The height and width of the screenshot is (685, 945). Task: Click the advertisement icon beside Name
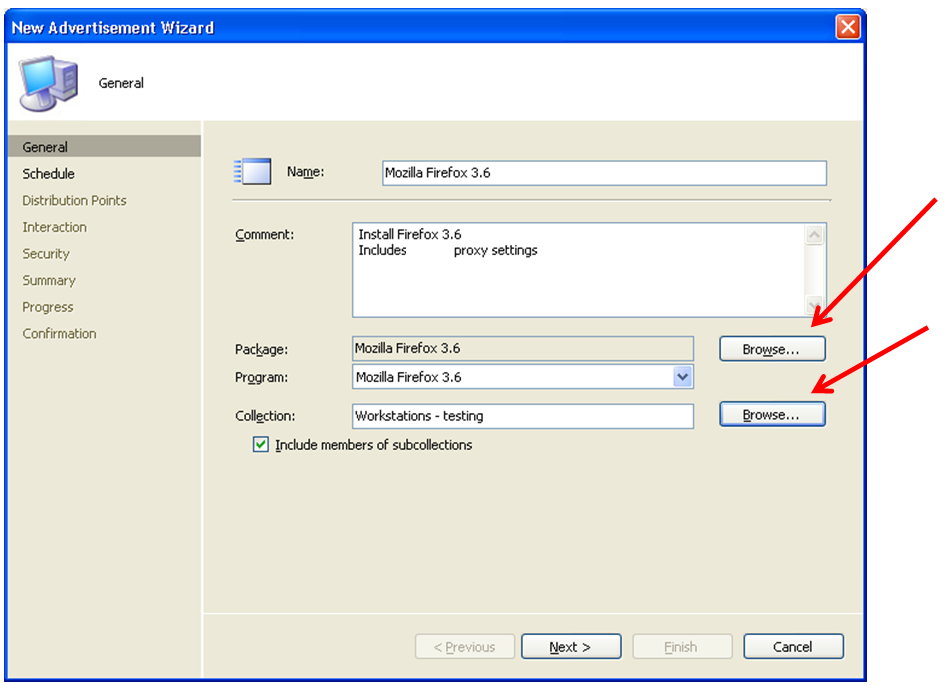pos(253,172)
